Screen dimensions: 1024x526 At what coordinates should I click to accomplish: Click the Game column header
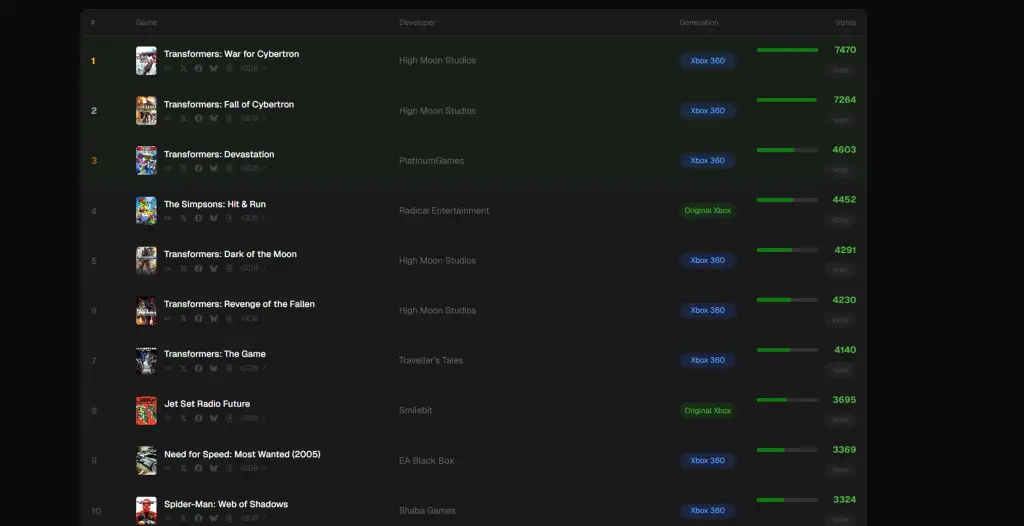(x=146, y=23)
